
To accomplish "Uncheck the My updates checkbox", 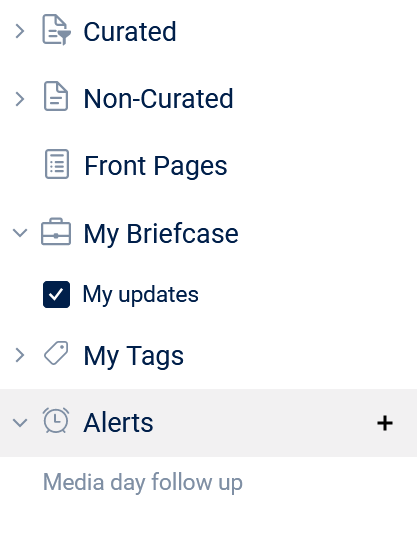I will pyautogui.click(x=56, y=294).
